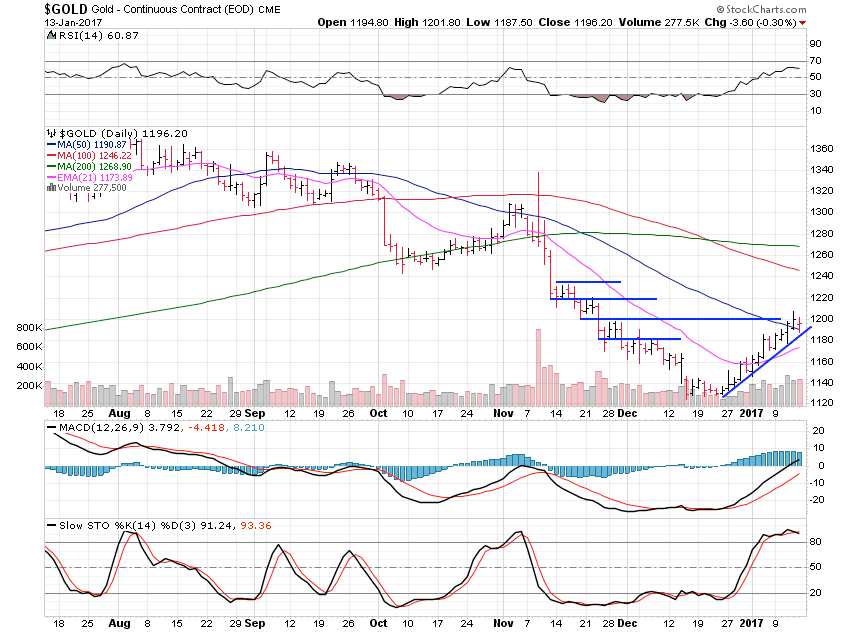Click the MA(50) blue legend line marker
The height and width of the screenshot is (633, 850).
coord(51,145)
